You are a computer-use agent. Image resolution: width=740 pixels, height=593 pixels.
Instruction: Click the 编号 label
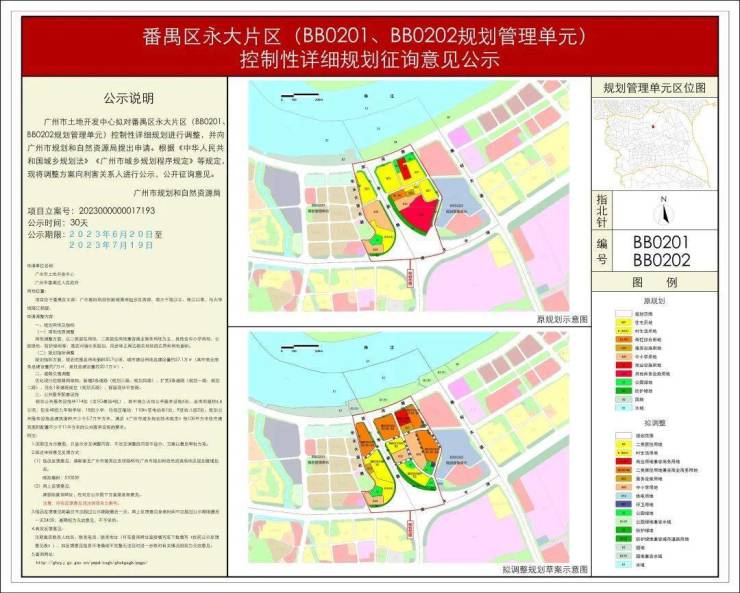pyautogui.click(x=602, y=251)
